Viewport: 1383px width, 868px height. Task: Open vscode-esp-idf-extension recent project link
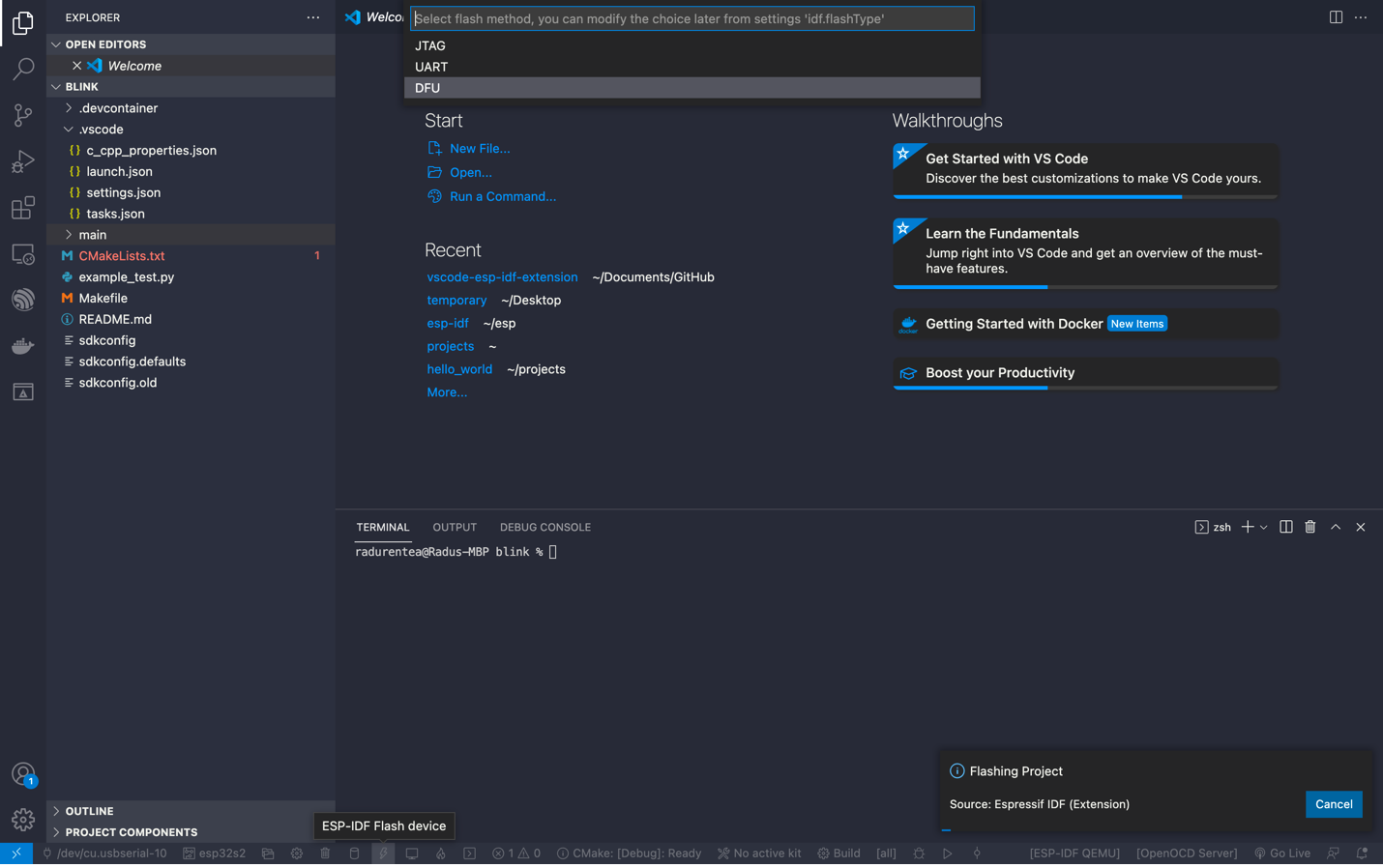pos(502,277)
